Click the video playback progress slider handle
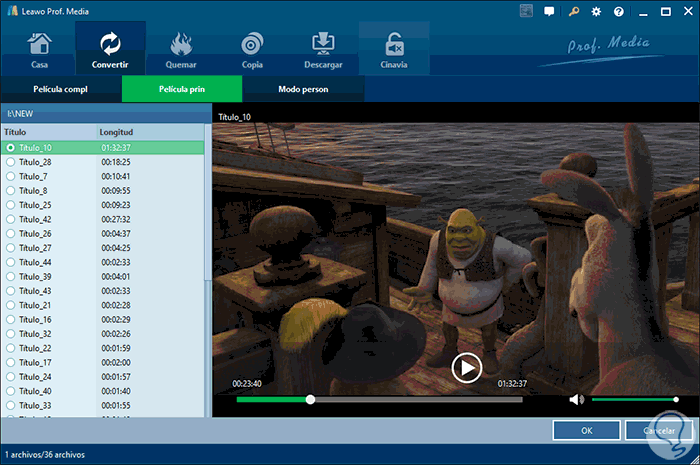 click(x=310, y=399)
